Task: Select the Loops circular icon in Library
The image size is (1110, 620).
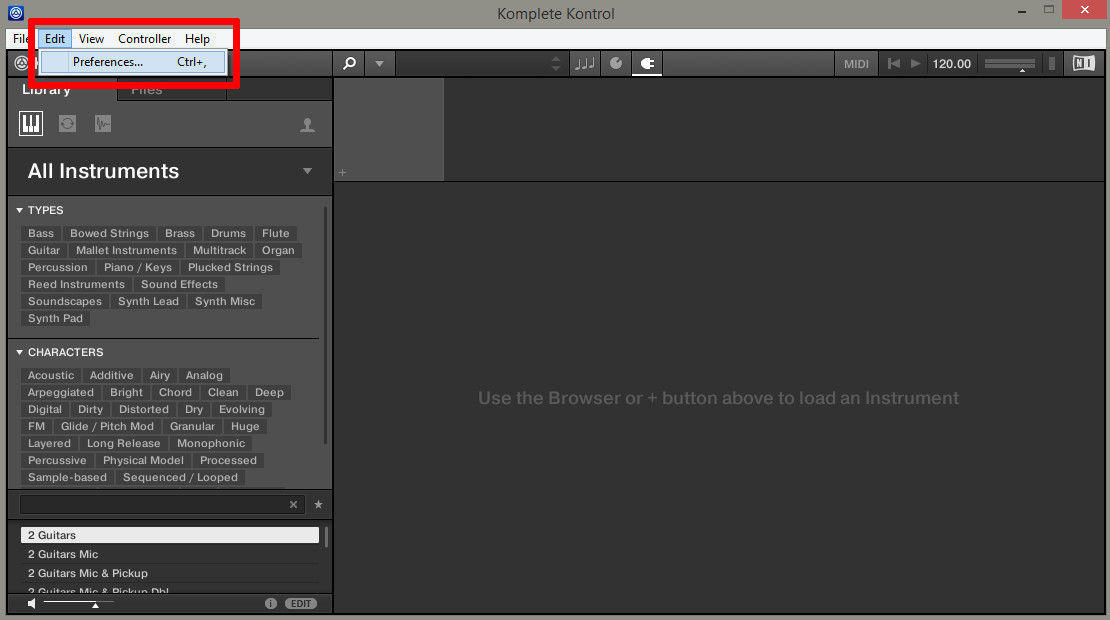Action: [67, 124]
